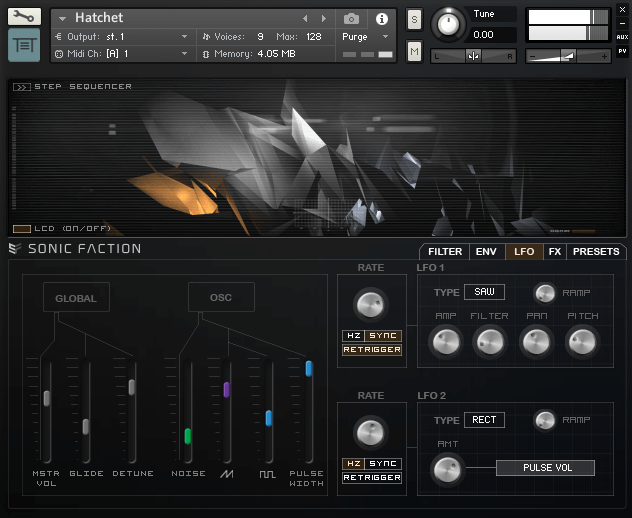Viewport: 632px width, 518px height.
Task: Set LFO 1 rate to HZ
Action: 353,336
